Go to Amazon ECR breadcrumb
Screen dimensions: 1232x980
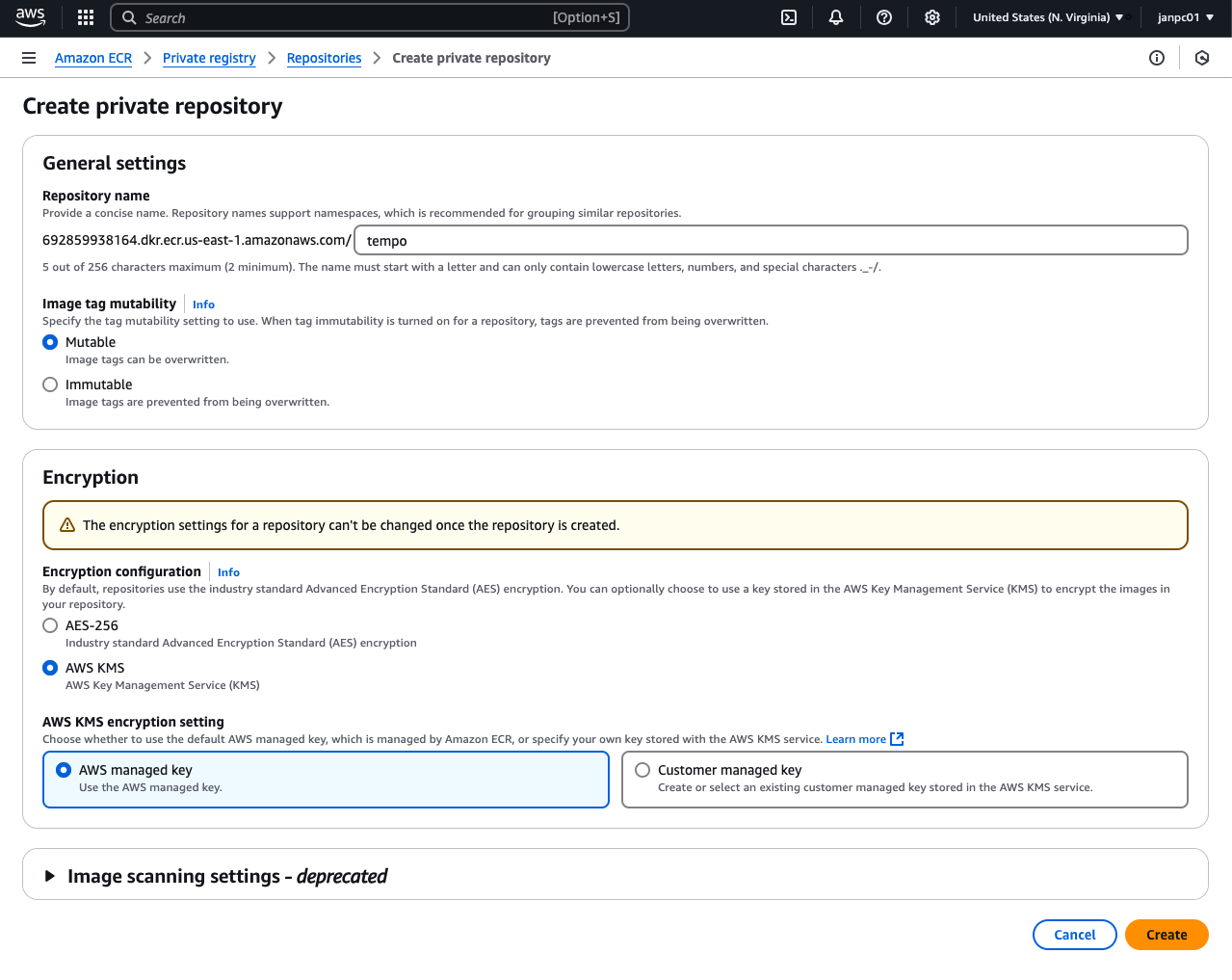point(93,58)
